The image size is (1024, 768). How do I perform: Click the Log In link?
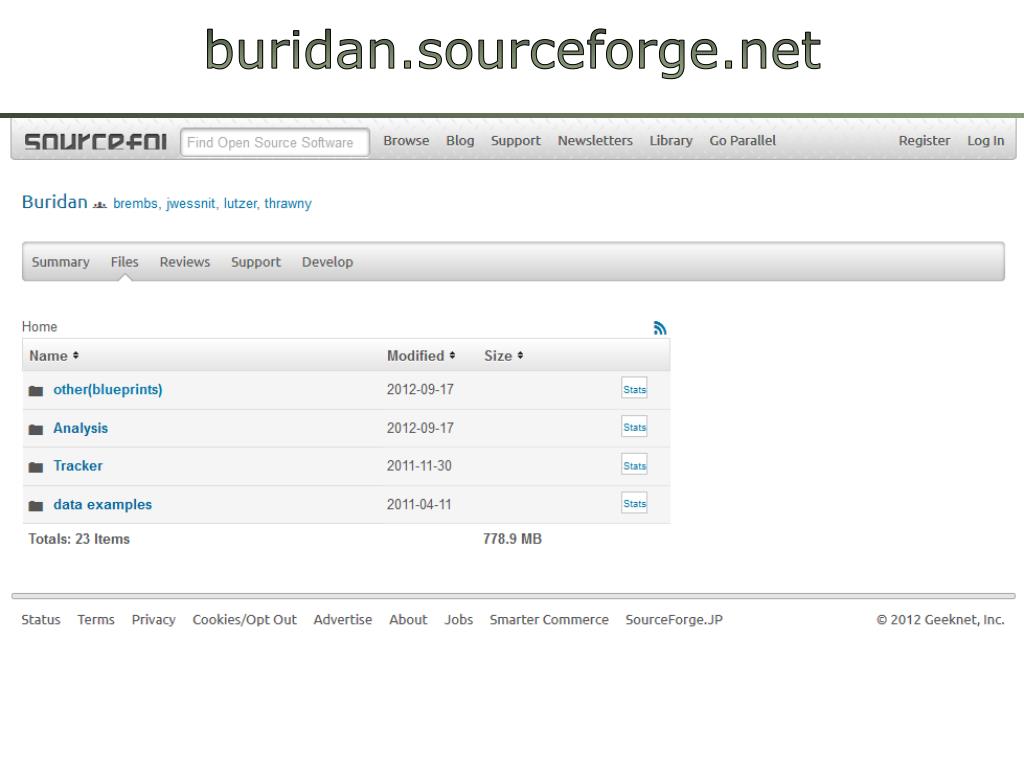(985, 140)
